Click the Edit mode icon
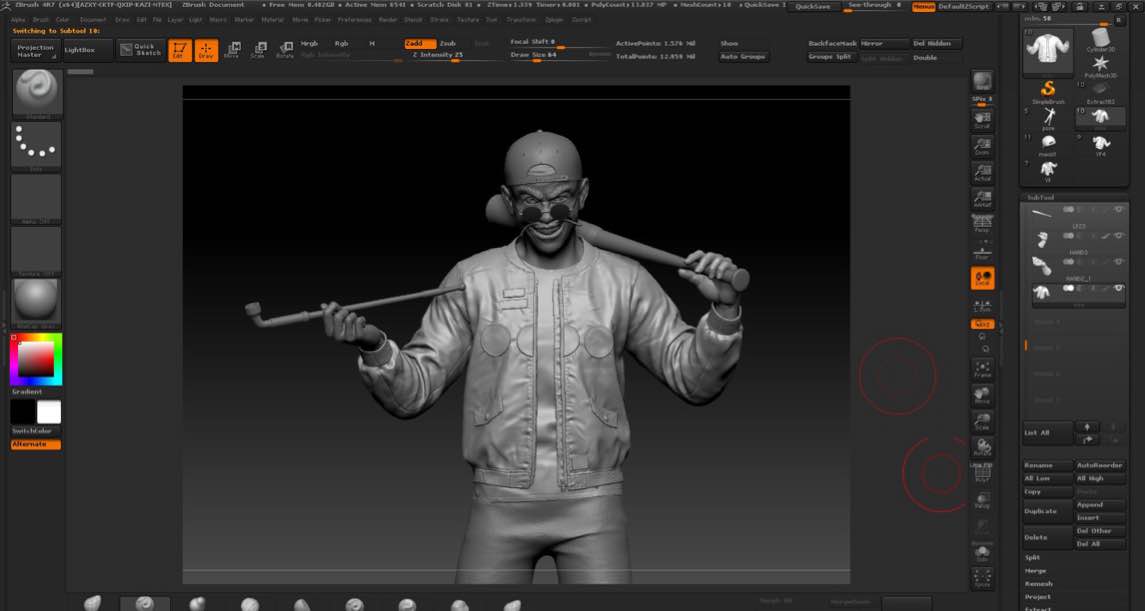 coord(180,50)
